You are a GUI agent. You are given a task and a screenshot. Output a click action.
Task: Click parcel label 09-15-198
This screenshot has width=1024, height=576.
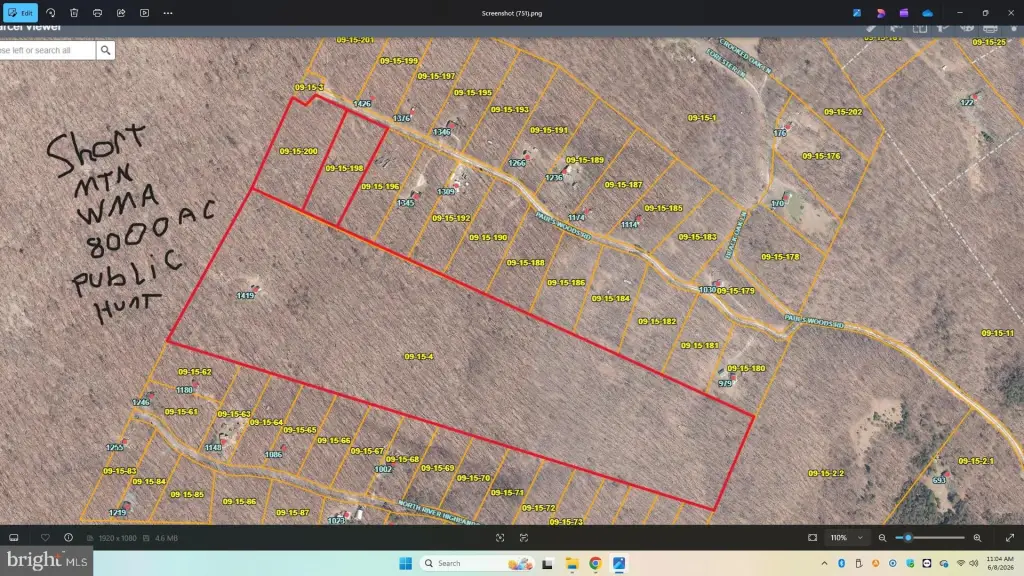(344, 168)
